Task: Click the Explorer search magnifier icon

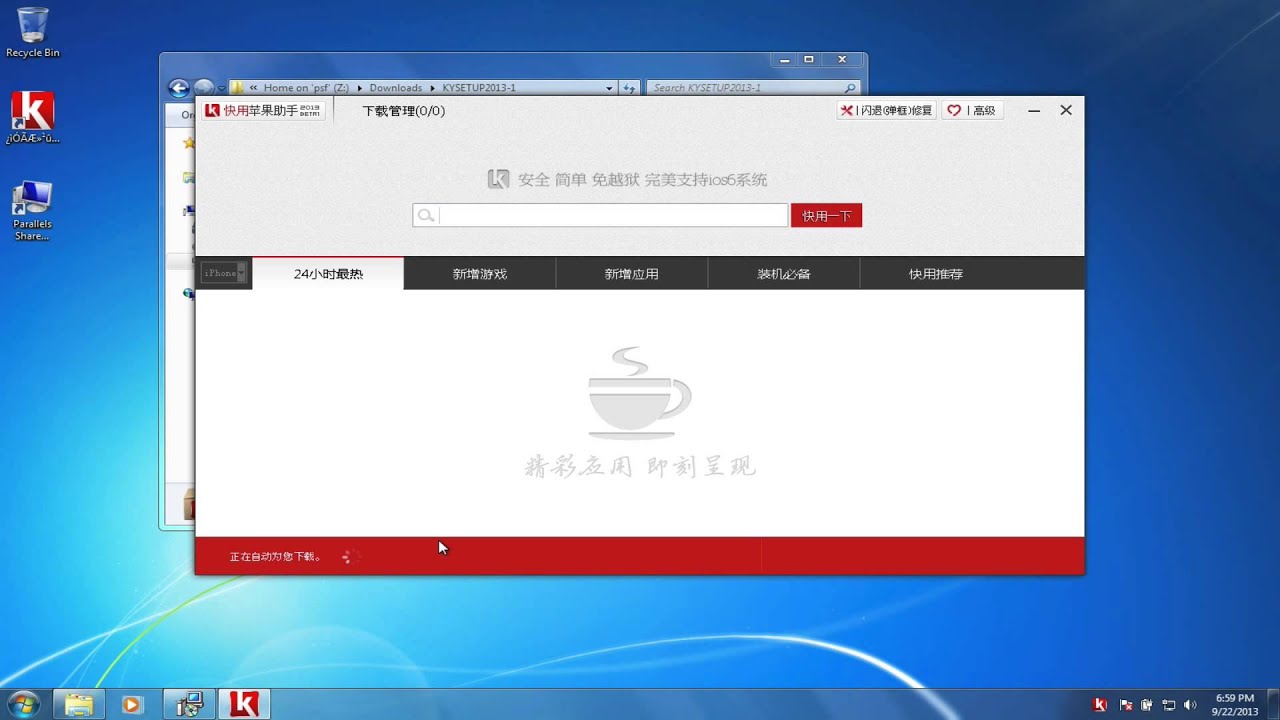Action: [851, 88]
